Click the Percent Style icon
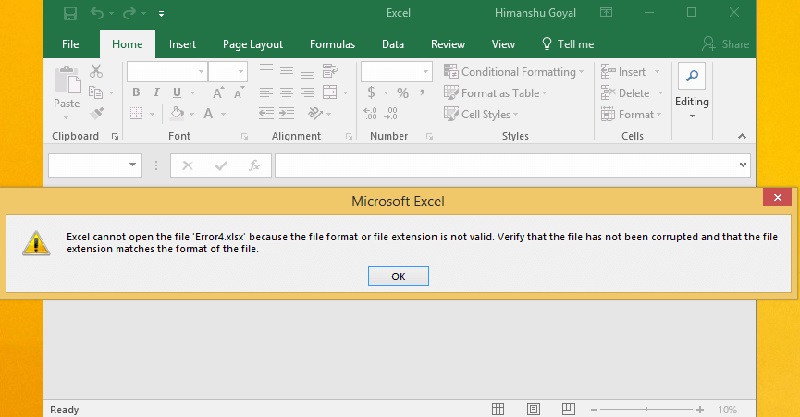 click(x=403, y=93)
